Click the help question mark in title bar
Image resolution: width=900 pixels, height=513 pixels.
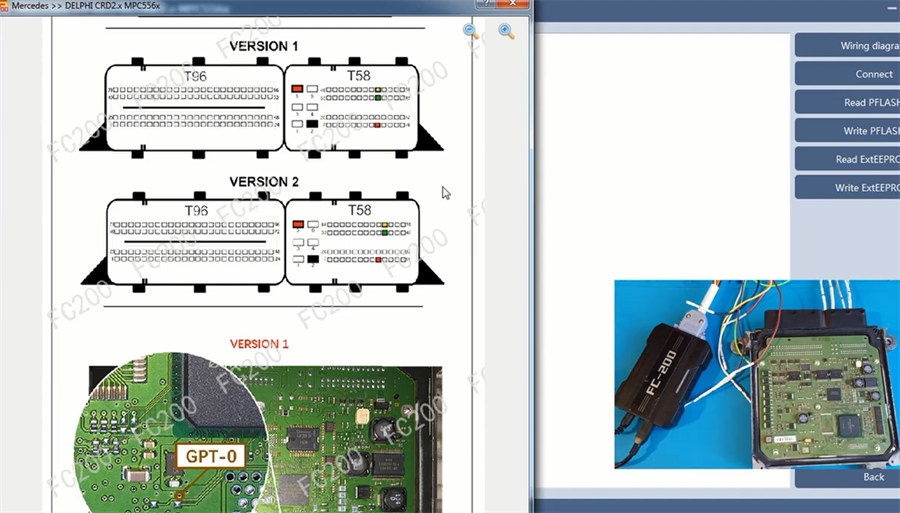tap(486, 4)
